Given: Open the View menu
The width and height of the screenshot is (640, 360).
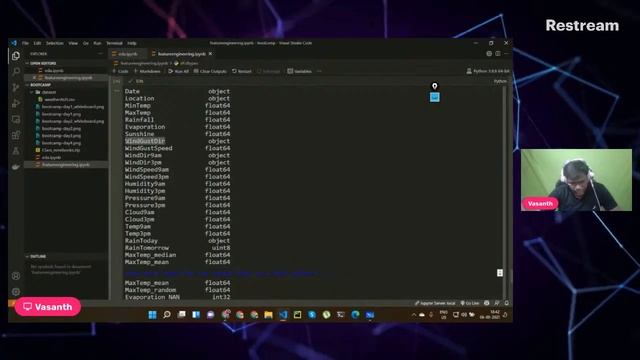Looking at the screenshot, I should 73,43.
